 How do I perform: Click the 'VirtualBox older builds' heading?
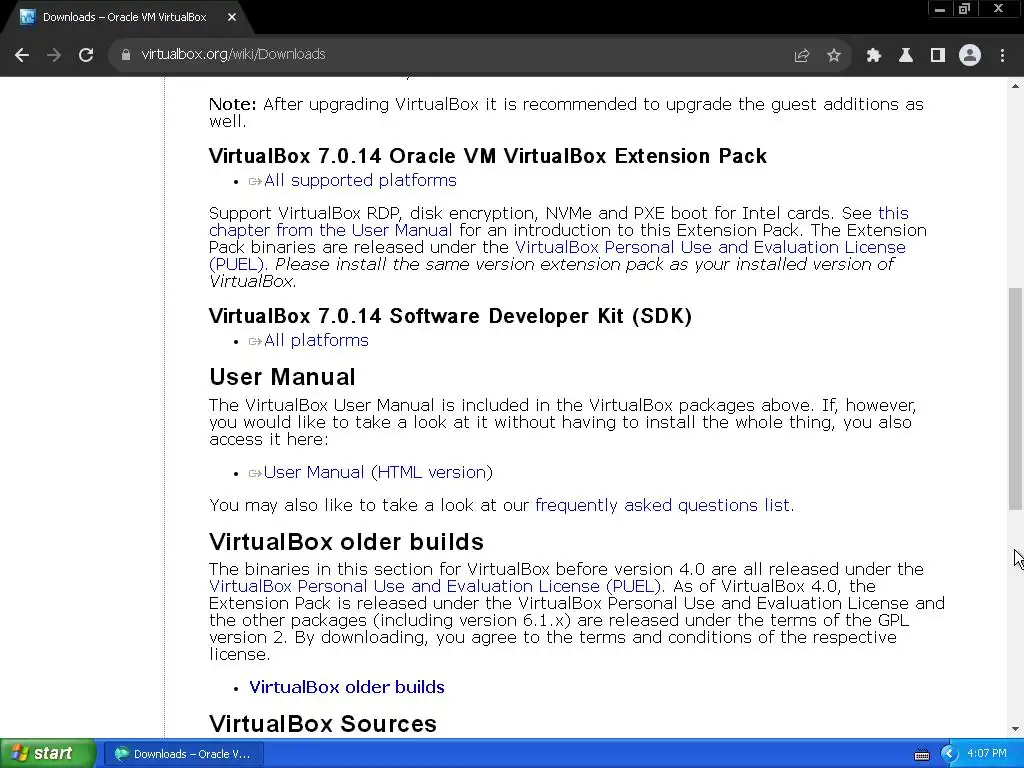pos(346,542)
